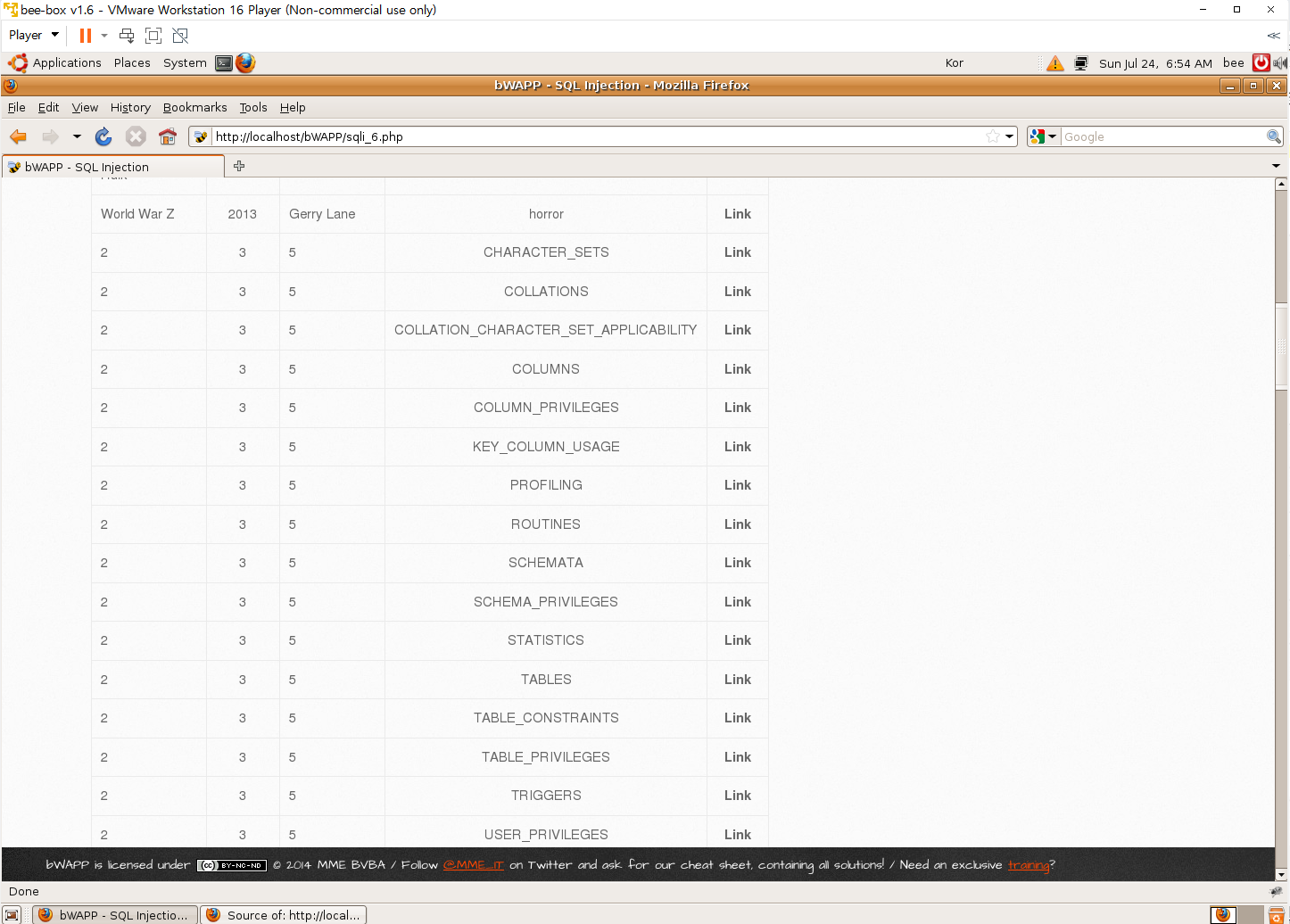This screenshot has height=924, width=1290.
Task: Click the scrollbar down arrow
Action: (1281, 875)
